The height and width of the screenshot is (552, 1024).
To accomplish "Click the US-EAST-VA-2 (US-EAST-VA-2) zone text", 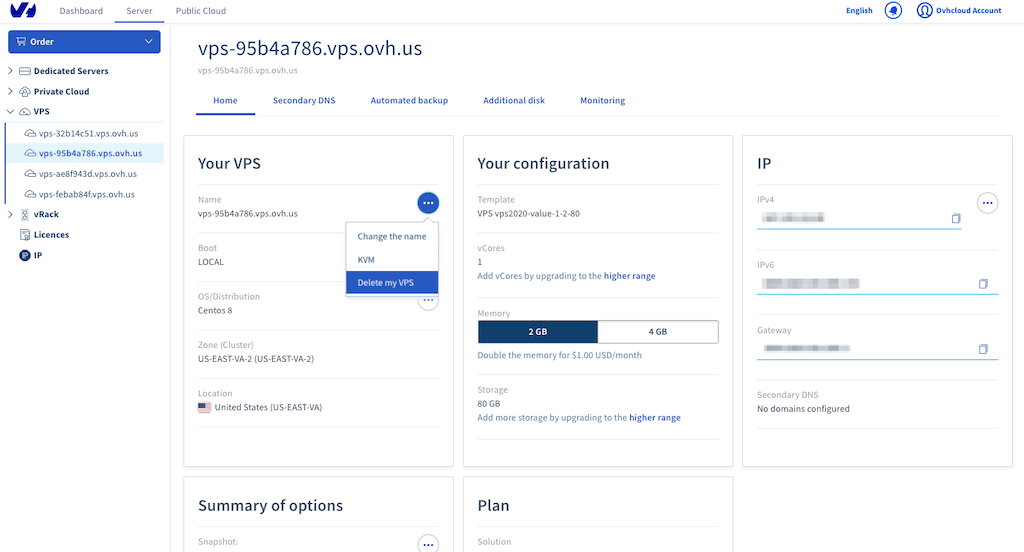I will pos(256,359).
